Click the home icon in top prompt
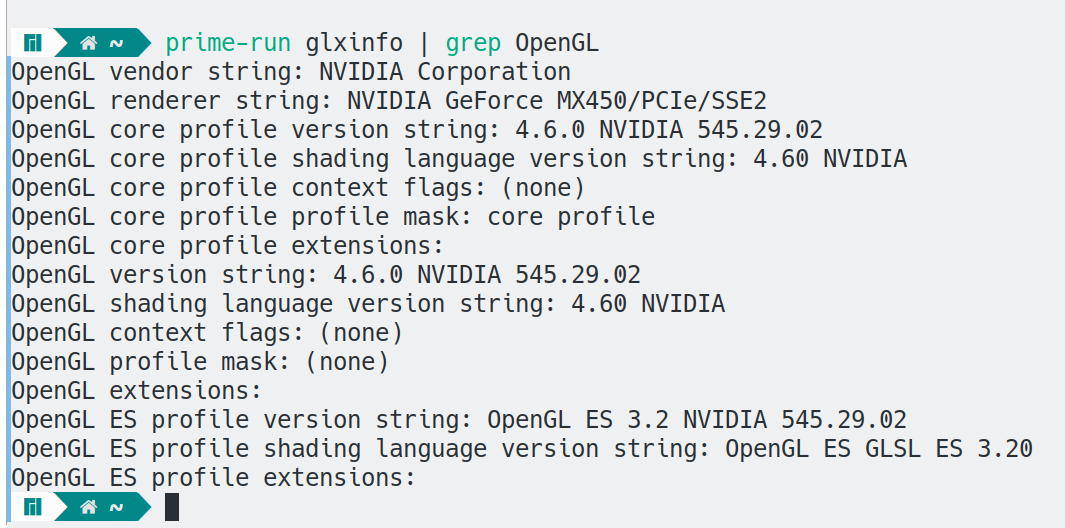Viewport: 1065px width, 528px height. click(88, 43)
